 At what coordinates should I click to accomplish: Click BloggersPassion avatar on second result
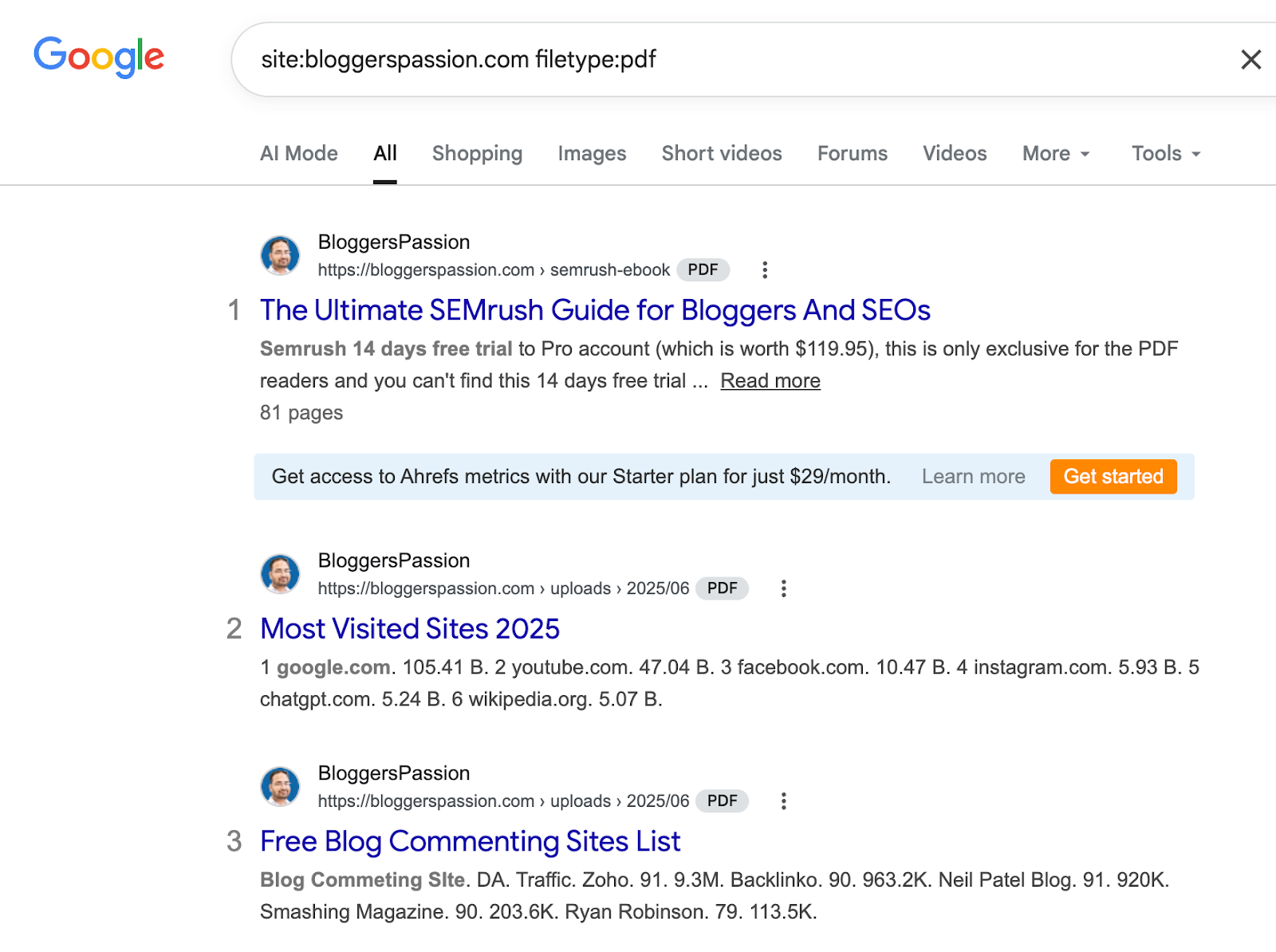pos(281,574)
